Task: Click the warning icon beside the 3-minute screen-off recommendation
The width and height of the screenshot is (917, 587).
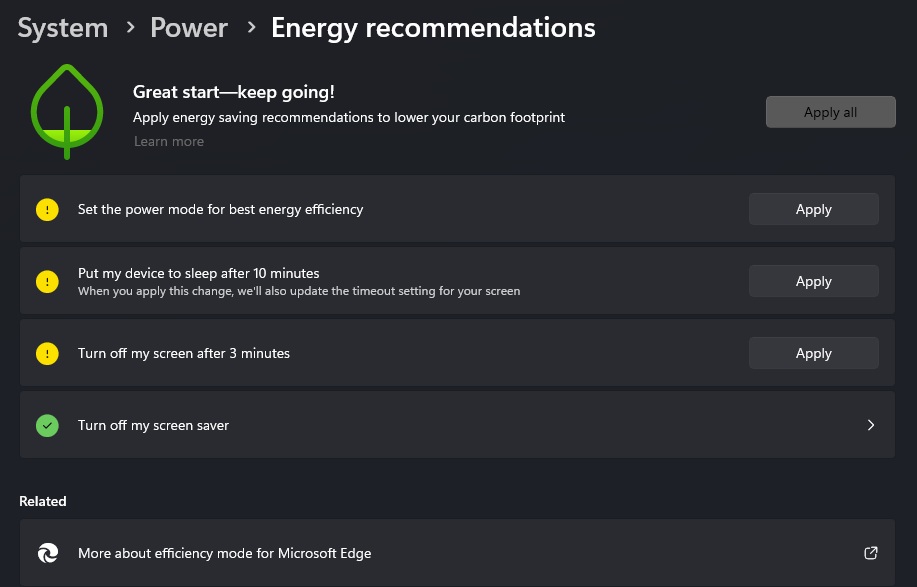Action: [47, 354]
